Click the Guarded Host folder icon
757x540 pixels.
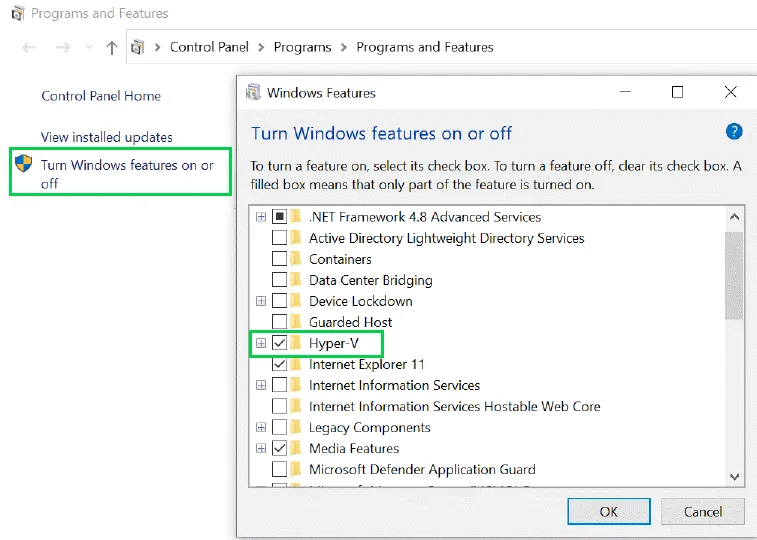click(296, 322)
